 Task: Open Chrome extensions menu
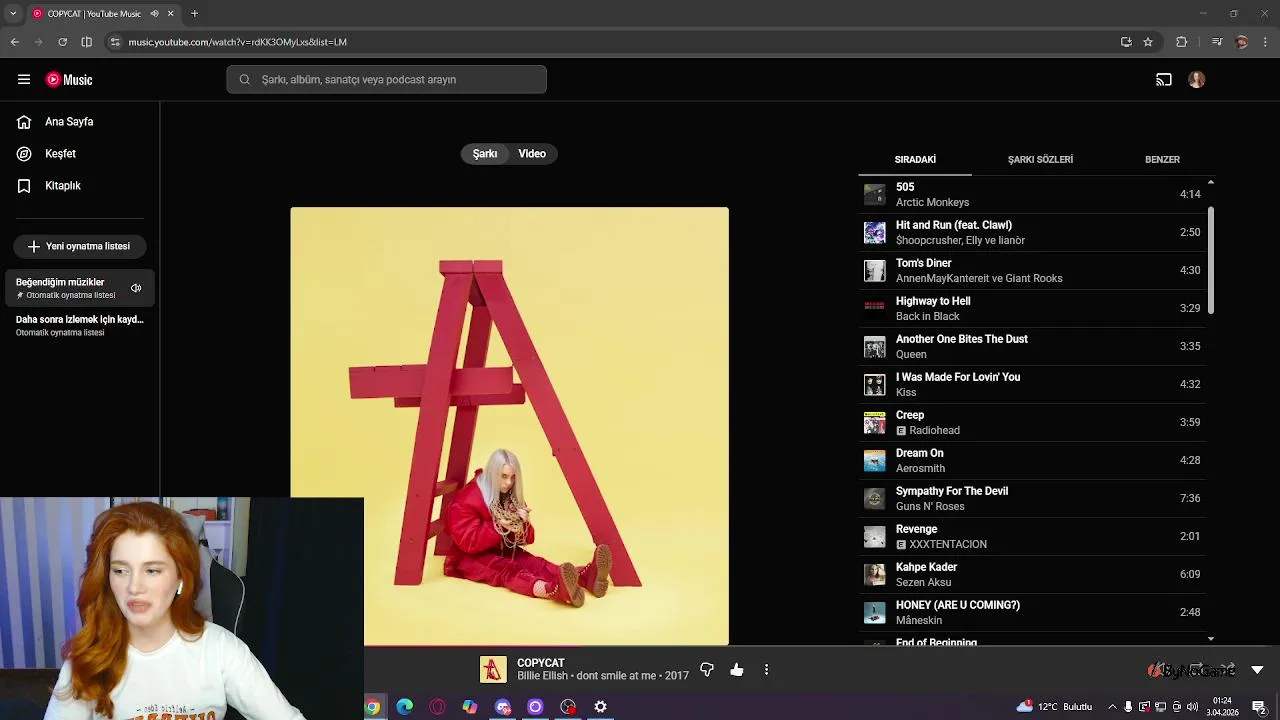1181,42
